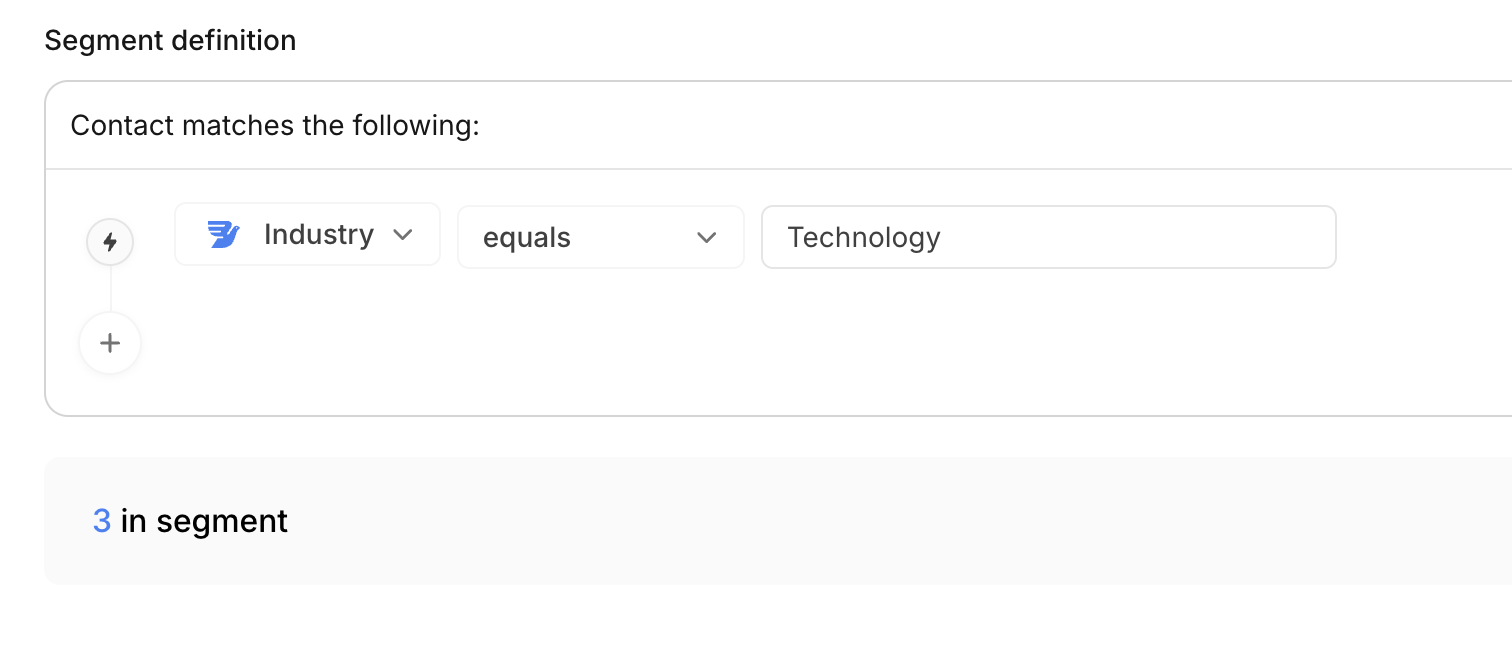Open the equals operator chevron

tap(707, 237)
